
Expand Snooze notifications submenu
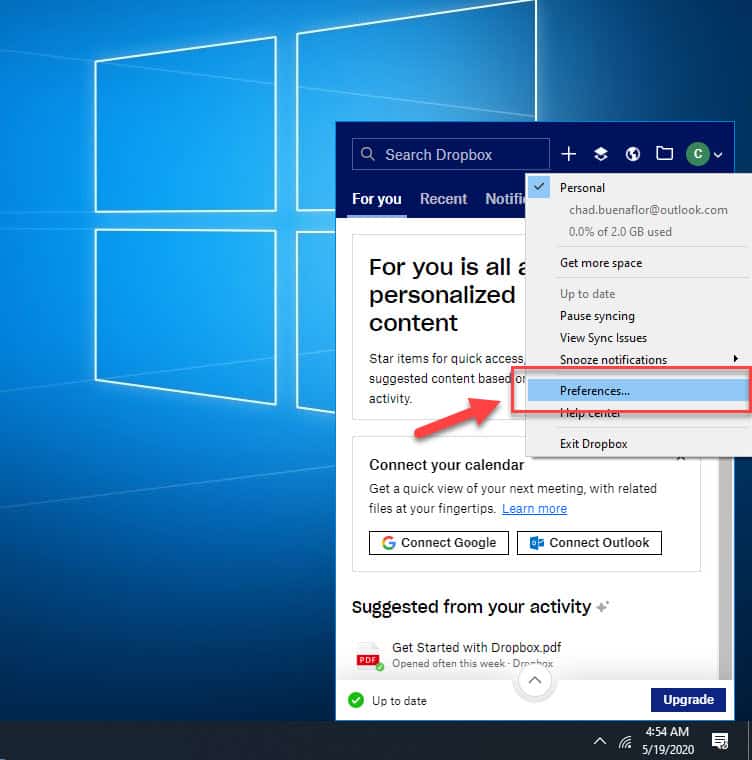point(637,360)
